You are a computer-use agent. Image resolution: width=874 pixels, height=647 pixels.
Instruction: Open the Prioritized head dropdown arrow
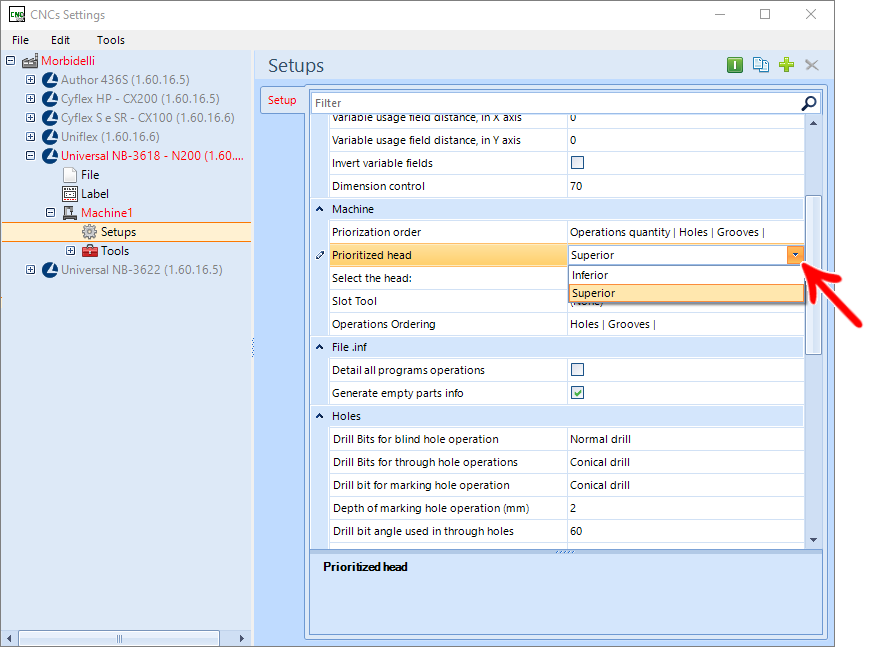[795, 255]
